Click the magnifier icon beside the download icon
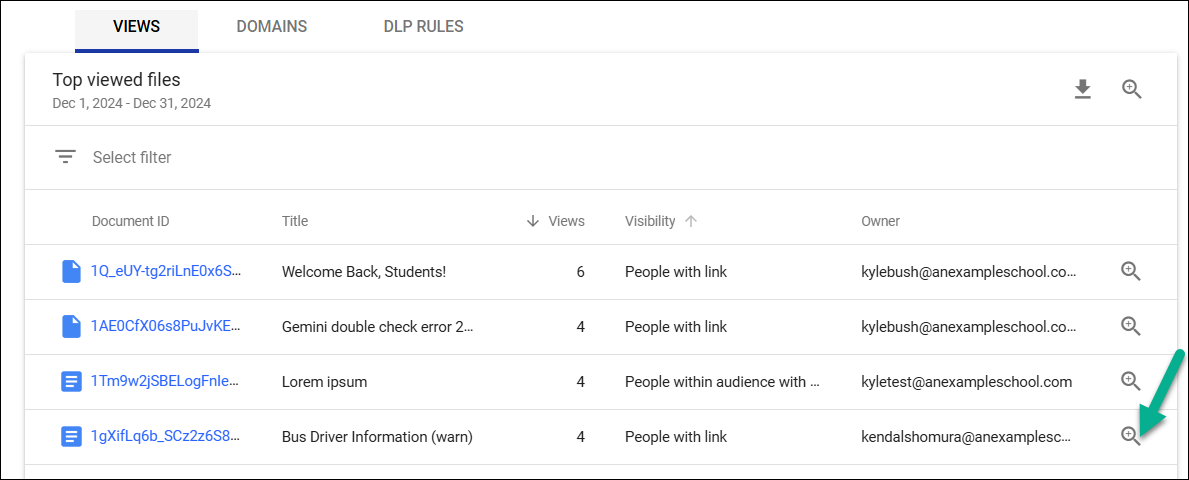Viewport: 1189px width, 480px height. pos(1131,89)
